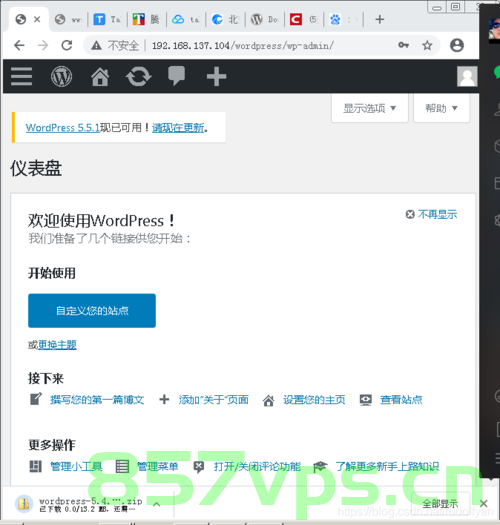Click 设置您的主页 link
This screenshot has width=500, height=525.
point(314,400)
